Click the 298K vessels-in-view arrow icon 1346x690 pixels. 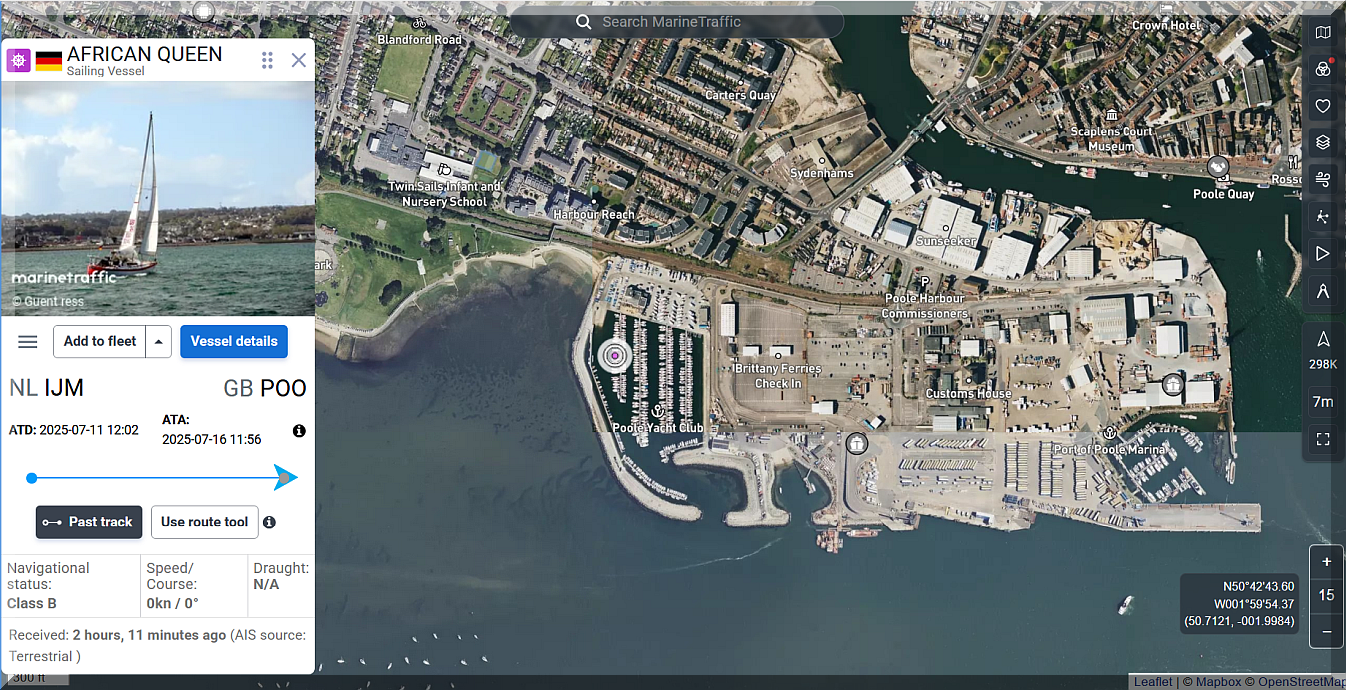[1322, 340]
